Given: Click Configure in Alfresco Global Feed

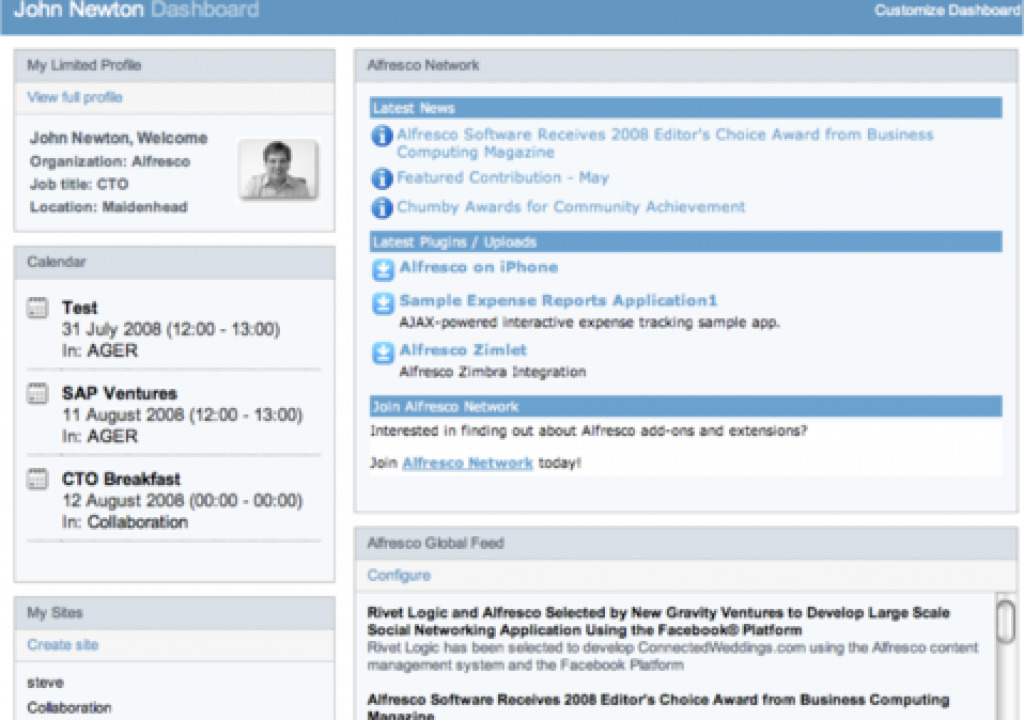Looking at the screenshot, I should point(399,576).
